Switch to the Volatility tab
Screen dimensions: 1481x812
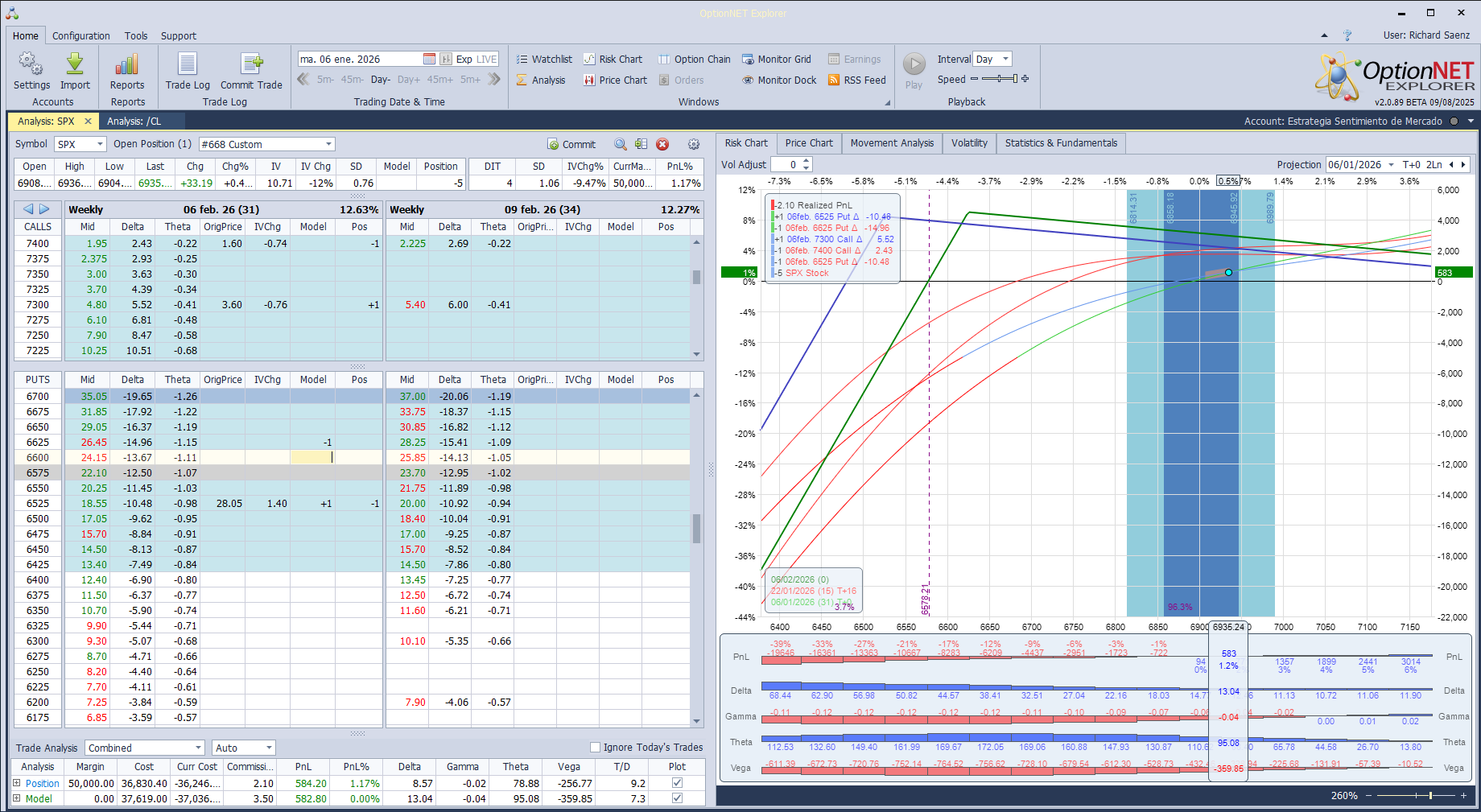(969, 143)
